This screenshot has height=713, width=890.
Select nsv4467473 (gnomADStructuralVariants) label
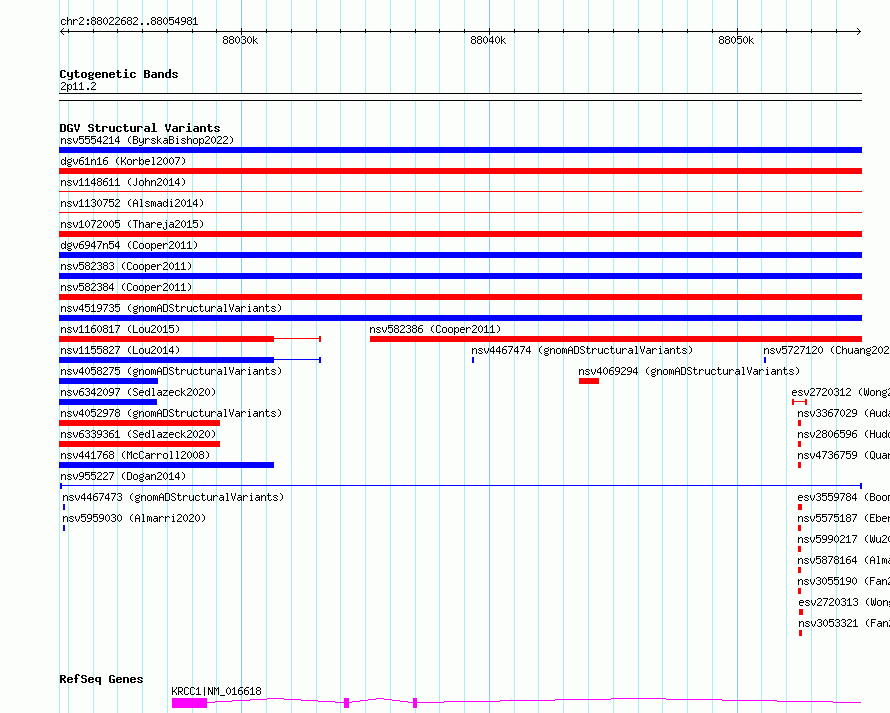point(173,497)
